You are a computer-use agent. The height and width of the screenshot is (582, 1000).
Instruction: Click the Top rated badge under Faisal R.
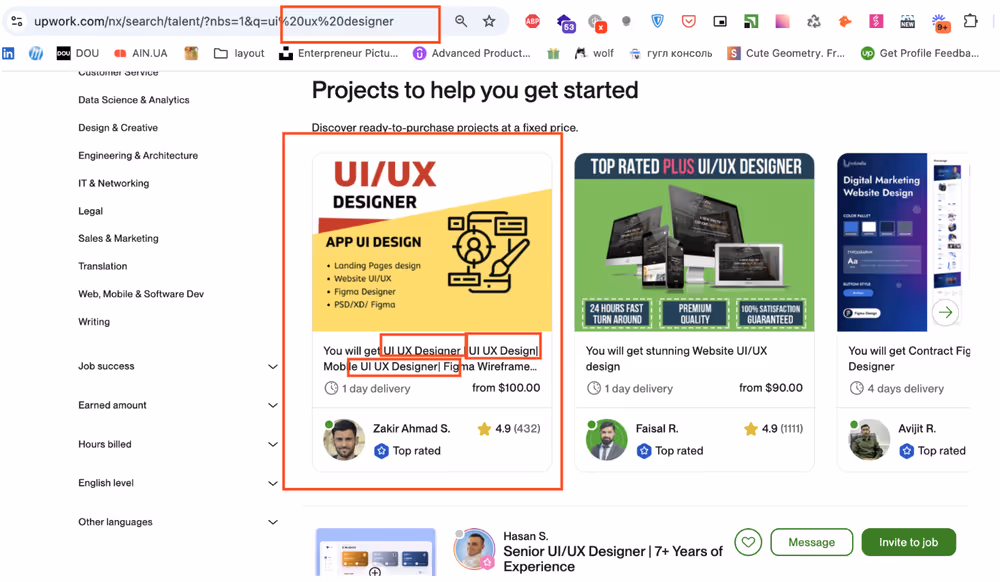click(670, 451)
